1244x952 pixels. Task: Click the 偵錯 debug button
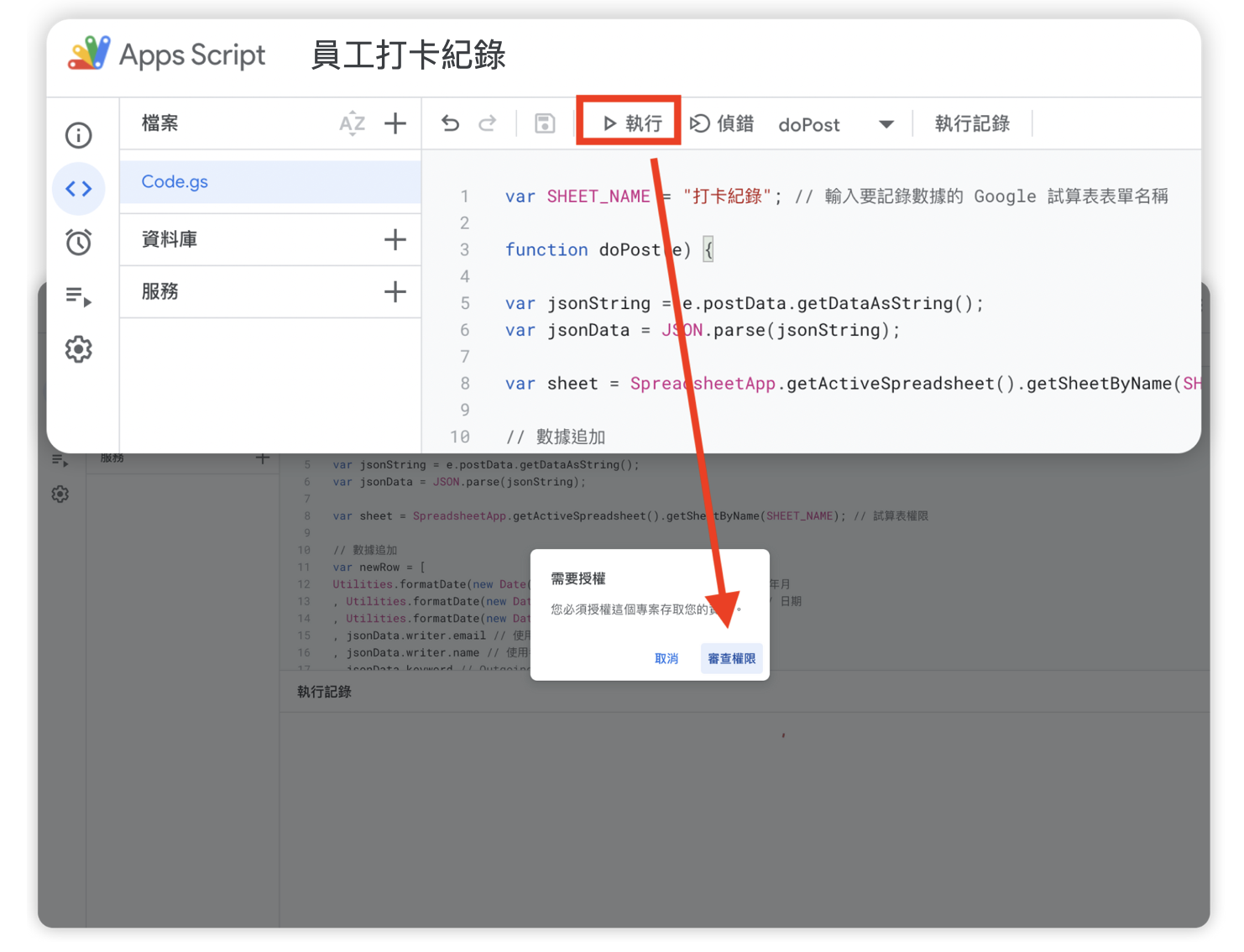[x=722, y=124]
